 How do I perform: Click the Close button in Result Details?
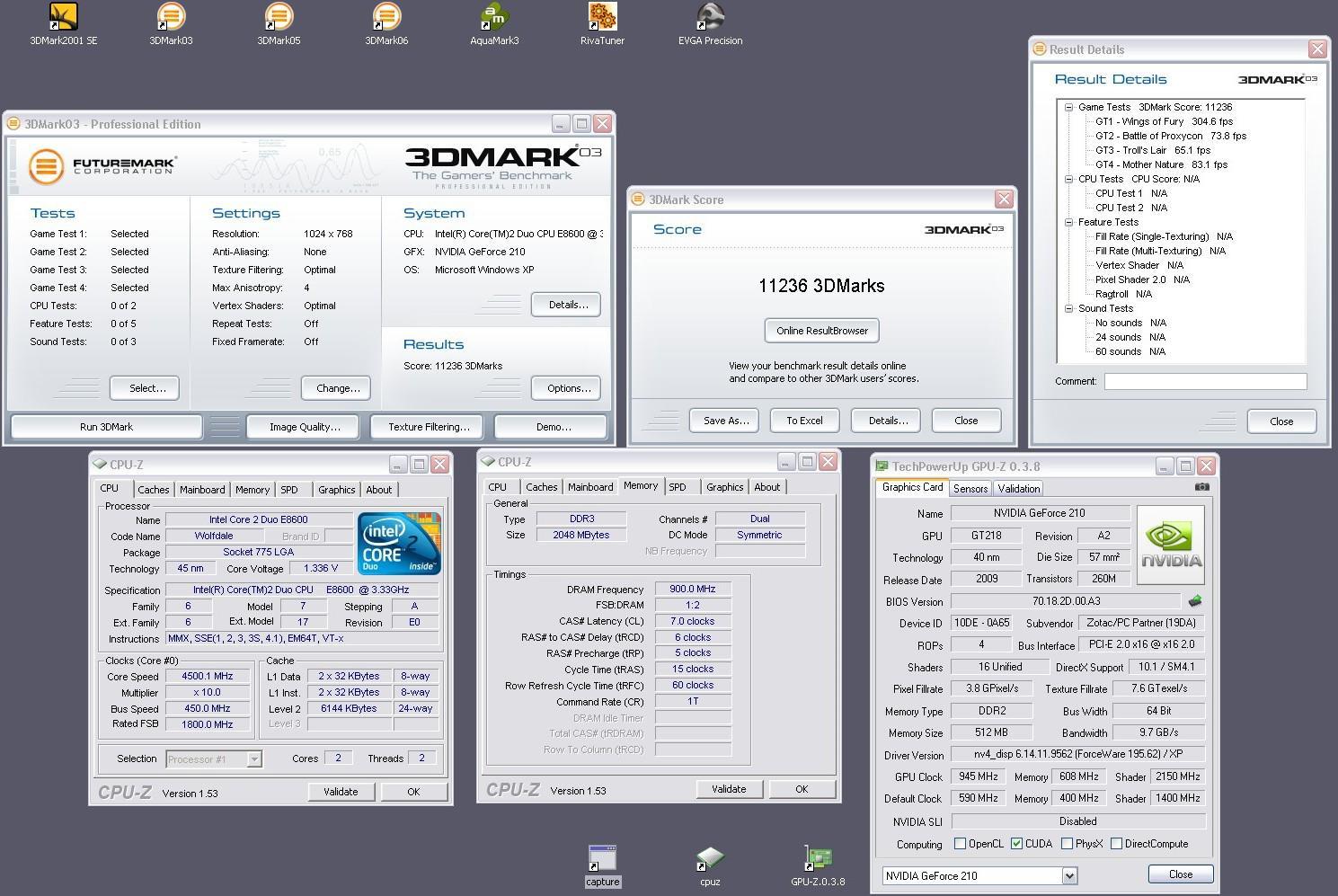[1281, 421]
